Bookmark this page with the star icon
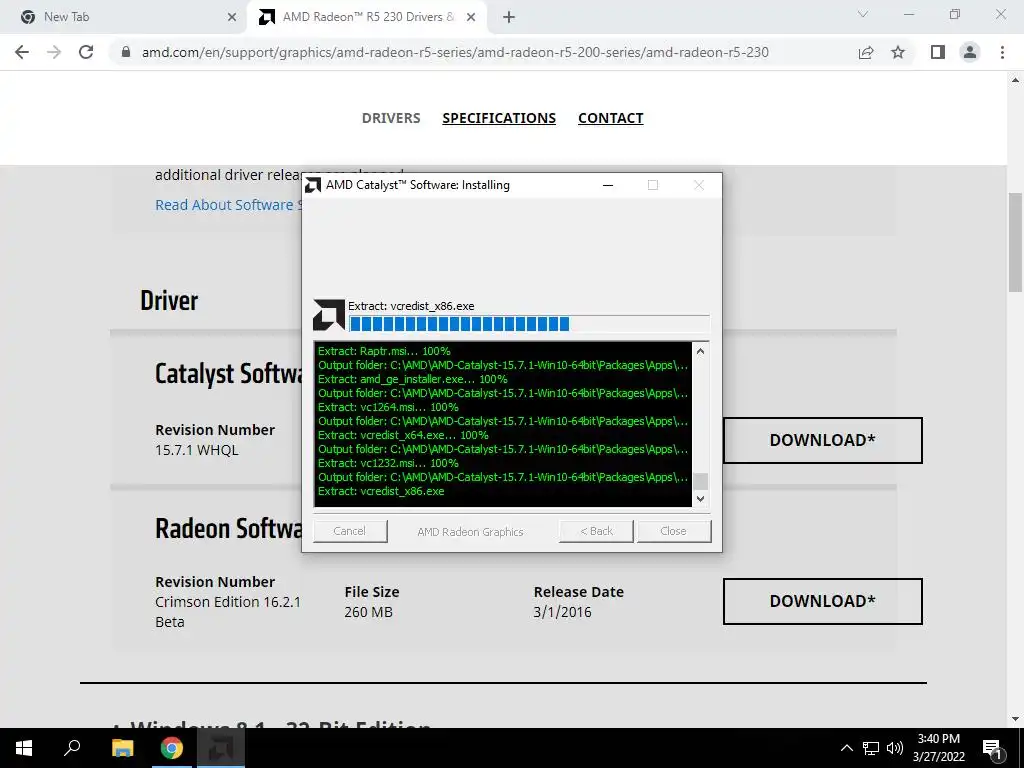Viewport: 1024px width, 768px height. pyautogui.click(x=898, y=52)
